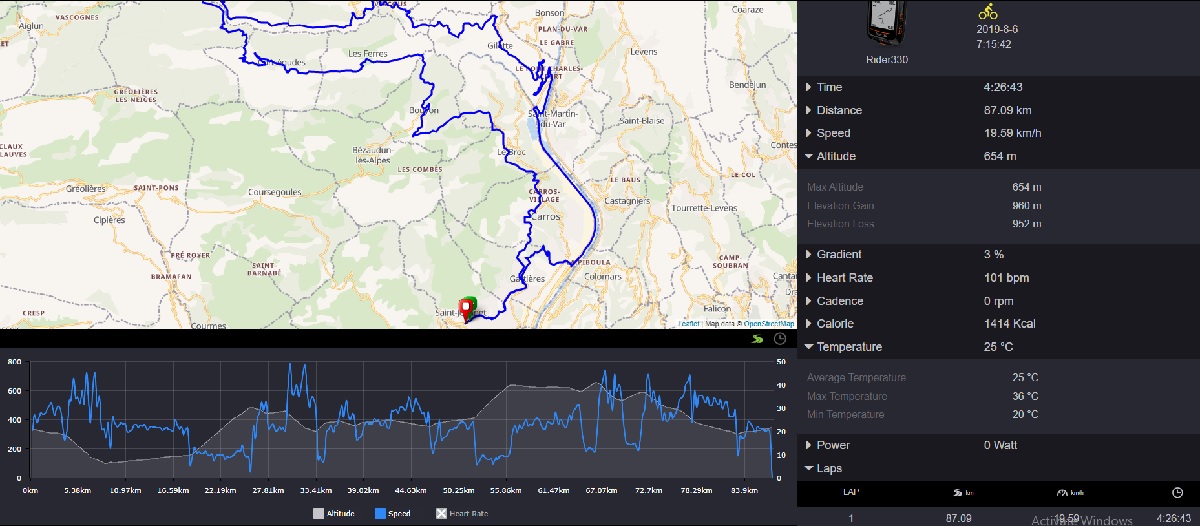Image resolution: width=1200 pixels, height=526 pixels.
Task: Switch chart to time axis via clock icon
Action: pyautogui.click(x=780, y=340)
